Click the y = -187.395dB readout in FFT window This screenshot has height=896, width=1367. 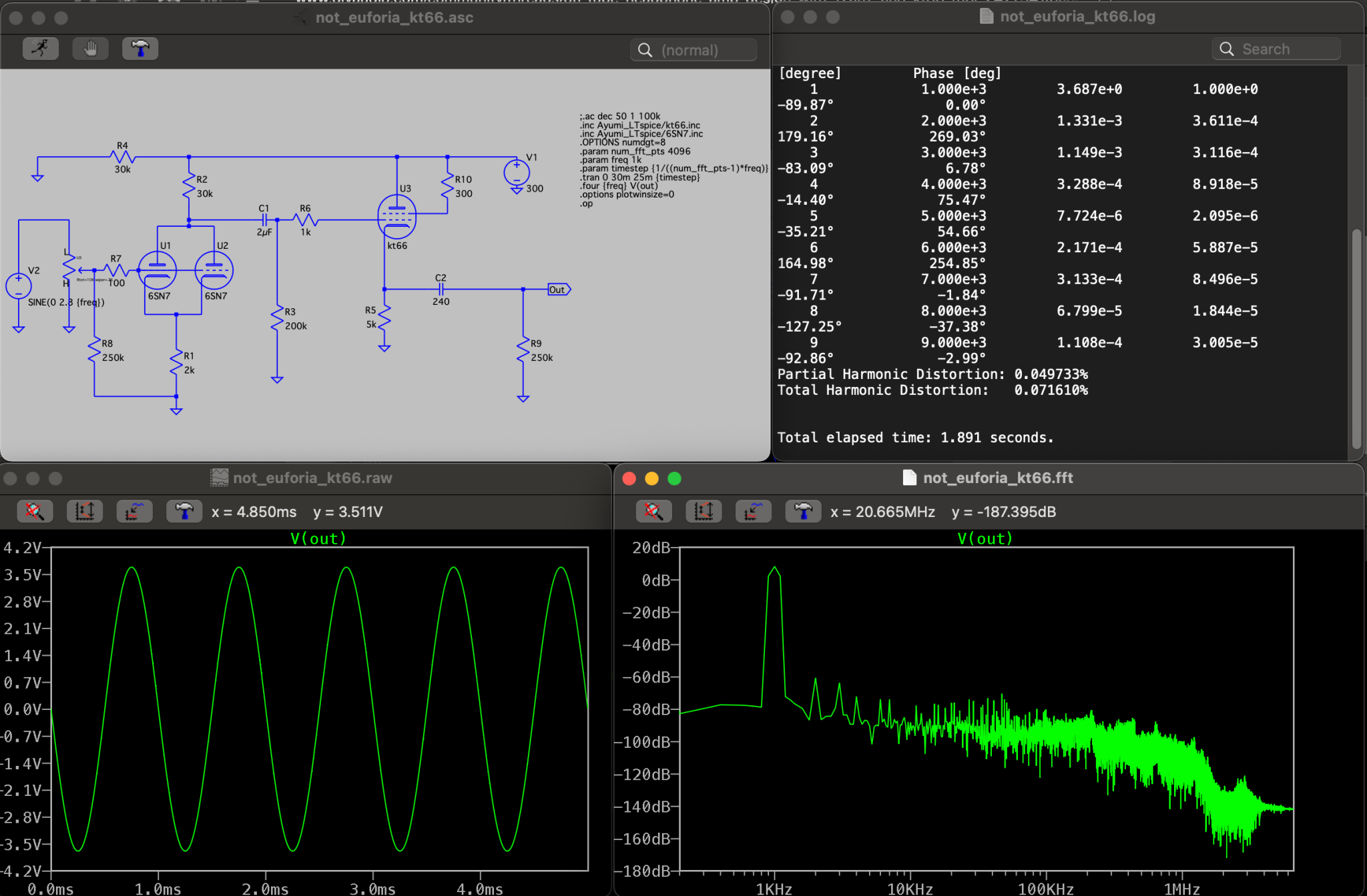pyautogui.click(x=1004, y=512)
